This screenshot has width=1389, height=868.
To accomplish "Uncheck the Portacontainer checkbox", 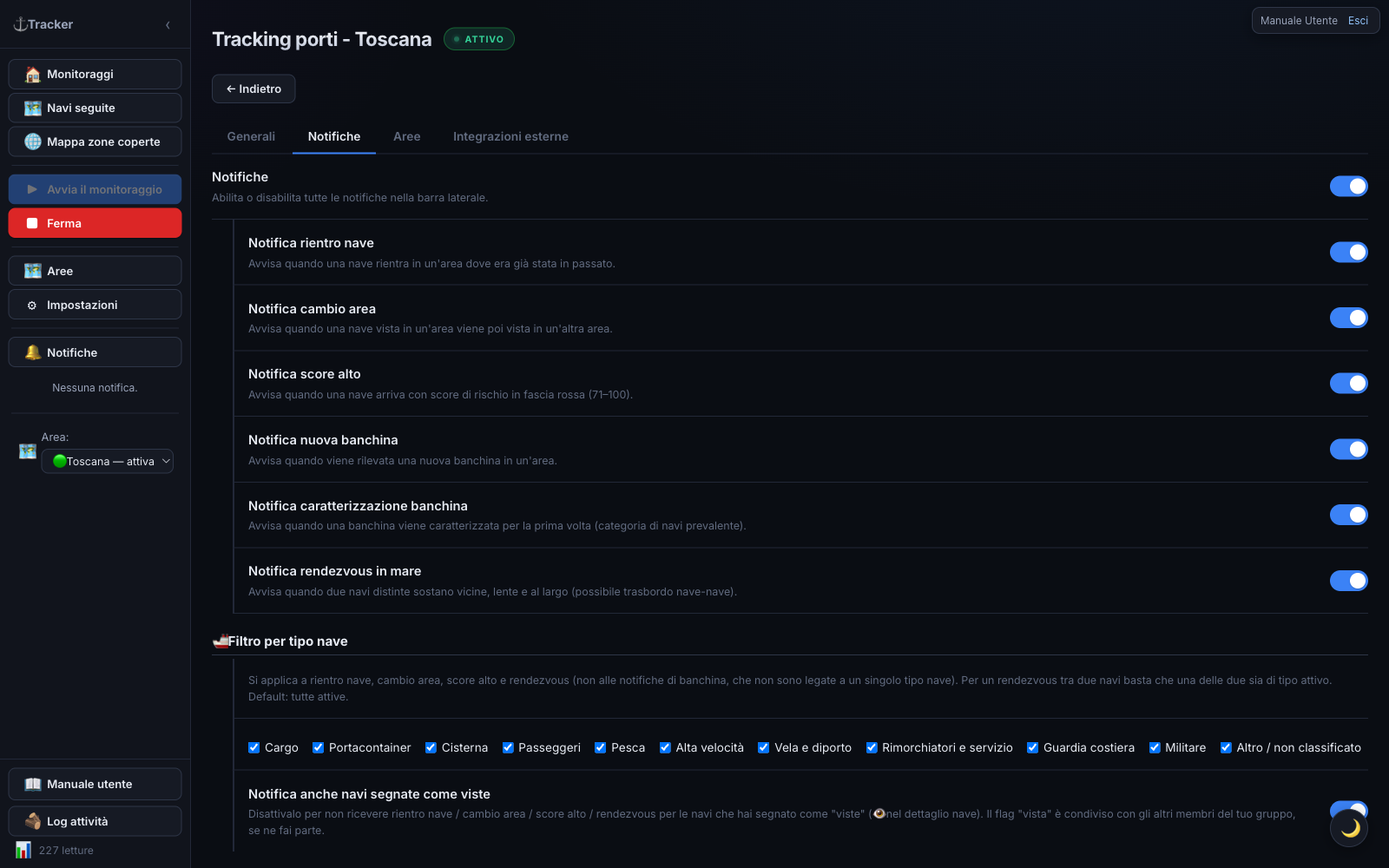I will click(319, 747).
